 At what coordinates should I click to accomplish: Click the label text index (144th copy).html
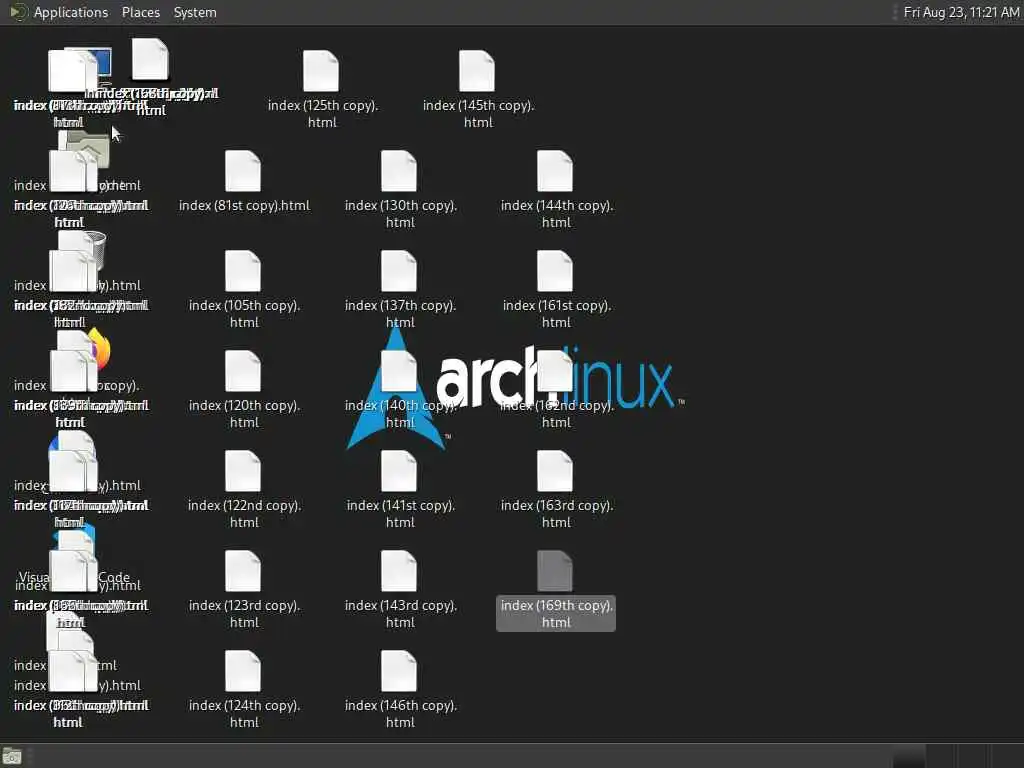[x=556, y=214]
